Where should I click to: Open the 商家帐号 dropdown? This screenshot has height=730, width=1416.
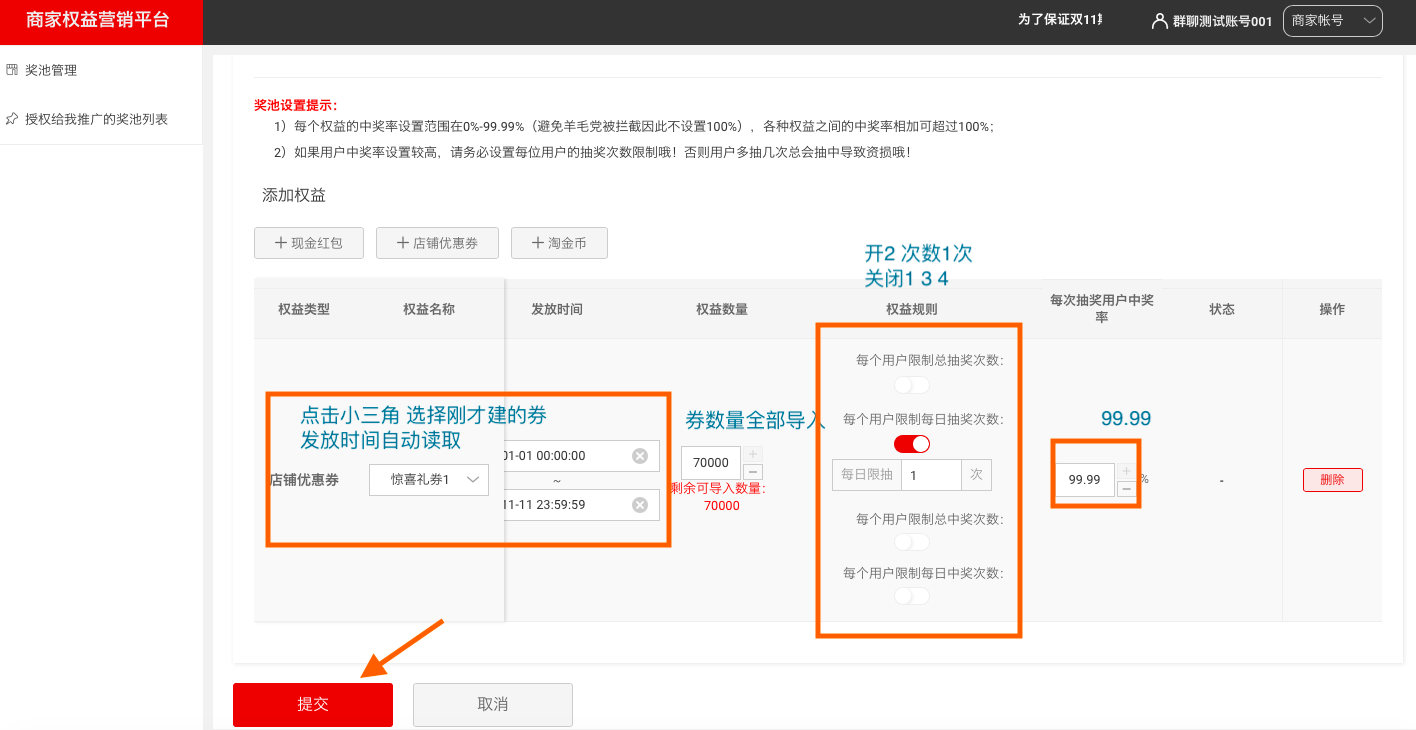pos(1332,21)
